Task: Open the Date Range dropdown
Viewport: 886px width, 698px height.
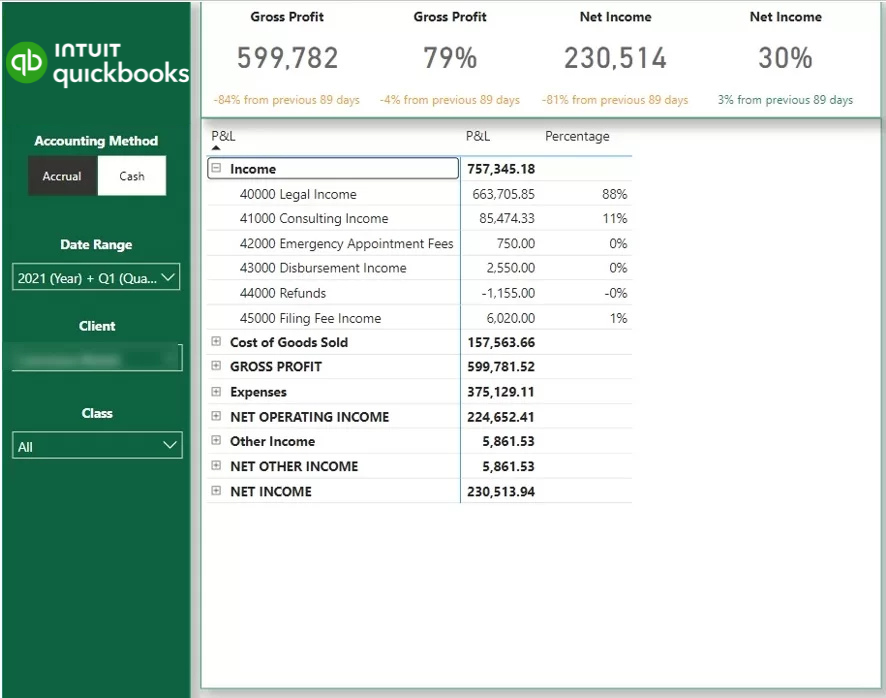Action: (96, 278)
